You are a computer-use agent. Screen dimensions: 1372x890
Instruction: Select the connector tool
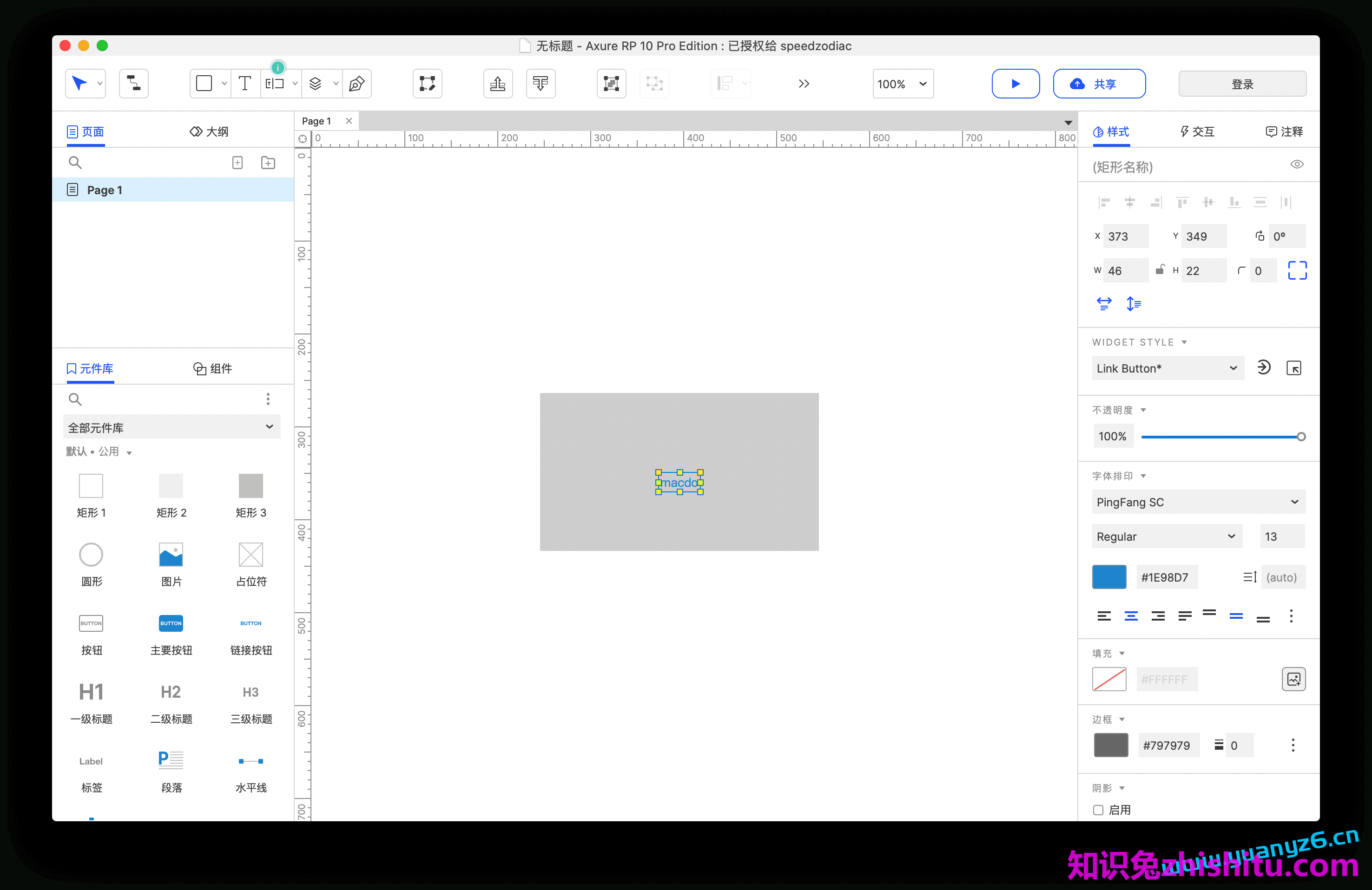(134, 84)
